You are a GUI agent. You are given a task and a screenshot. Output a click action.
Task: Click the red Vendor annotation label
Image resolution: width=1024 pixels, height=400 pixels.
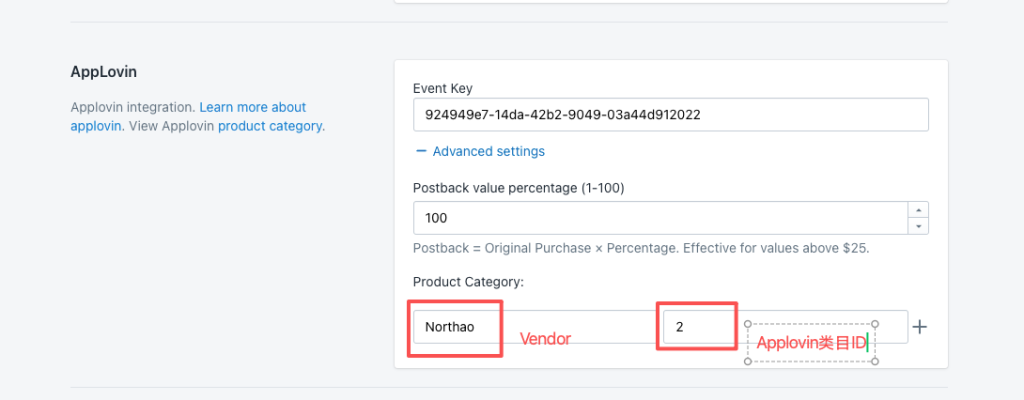pyautogui.click(x=545, y=339)
